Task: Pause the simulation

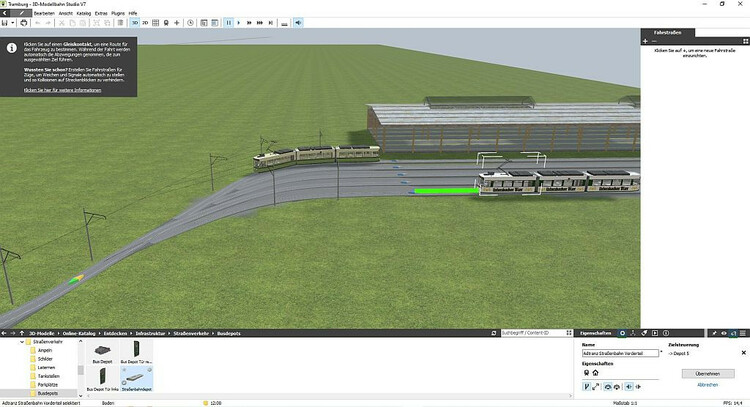Action: pos(229,22)
